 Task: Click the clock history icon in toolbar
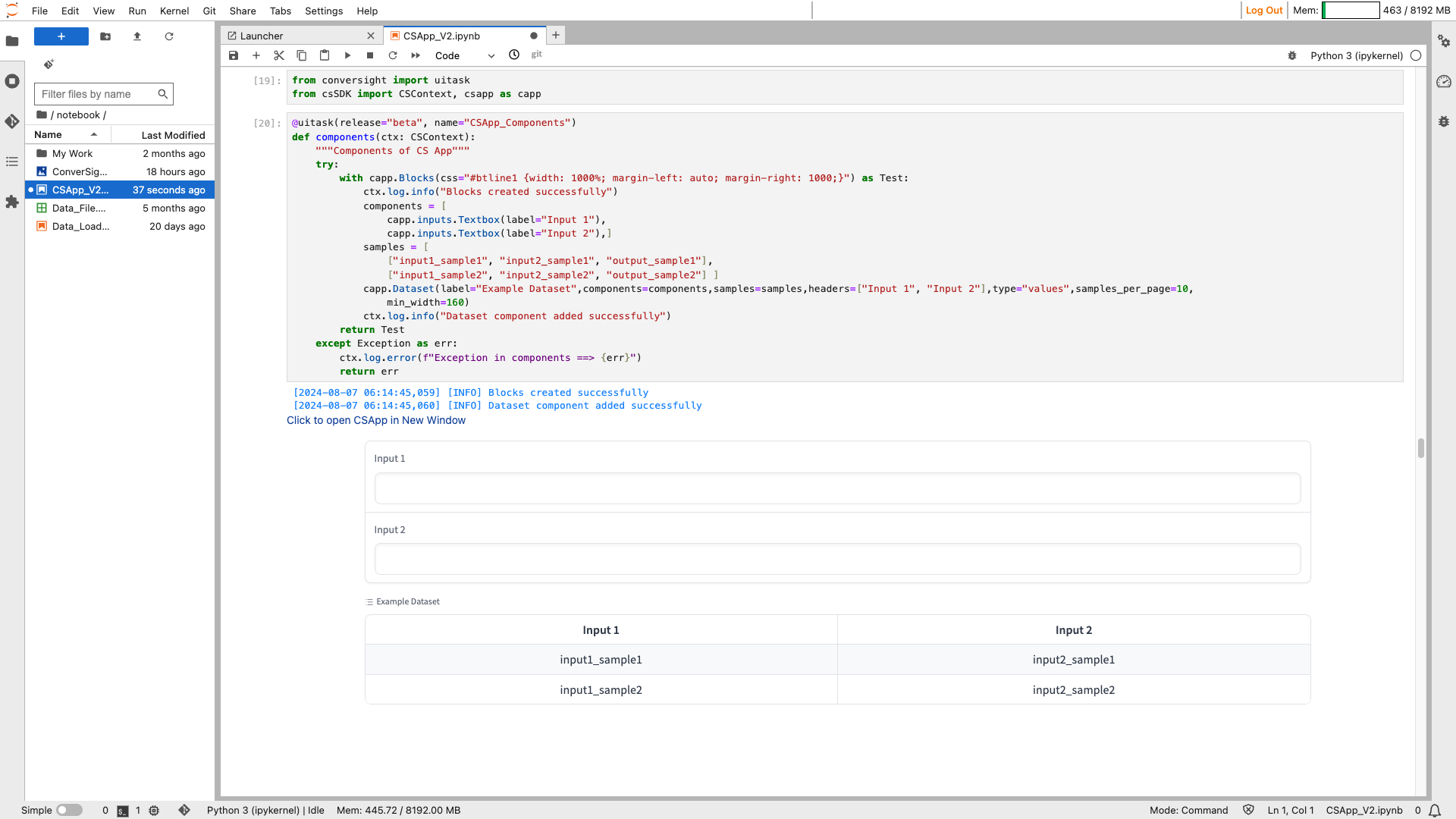514,55
